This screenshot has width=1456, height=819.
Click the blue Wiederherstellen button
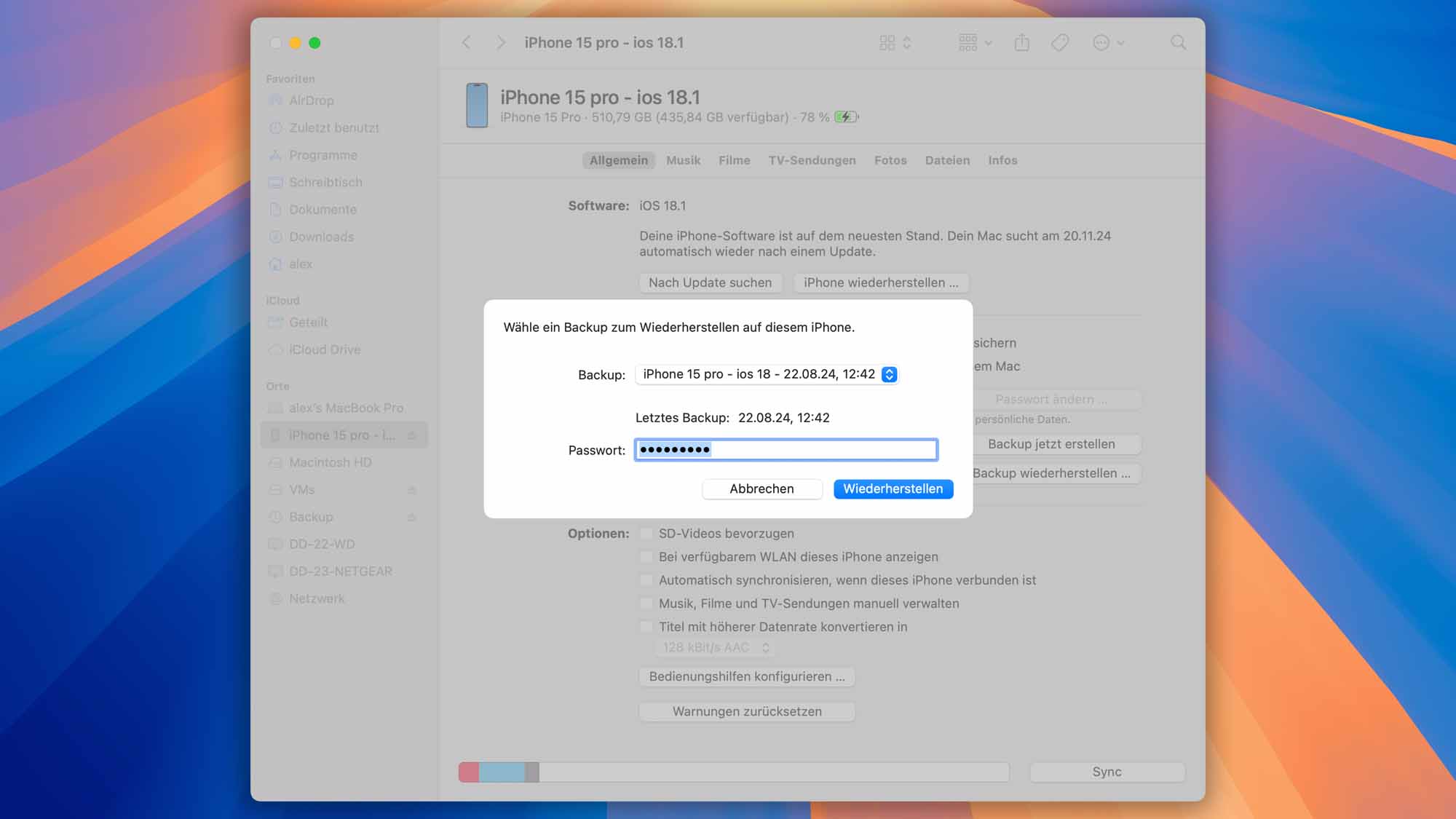893,489
